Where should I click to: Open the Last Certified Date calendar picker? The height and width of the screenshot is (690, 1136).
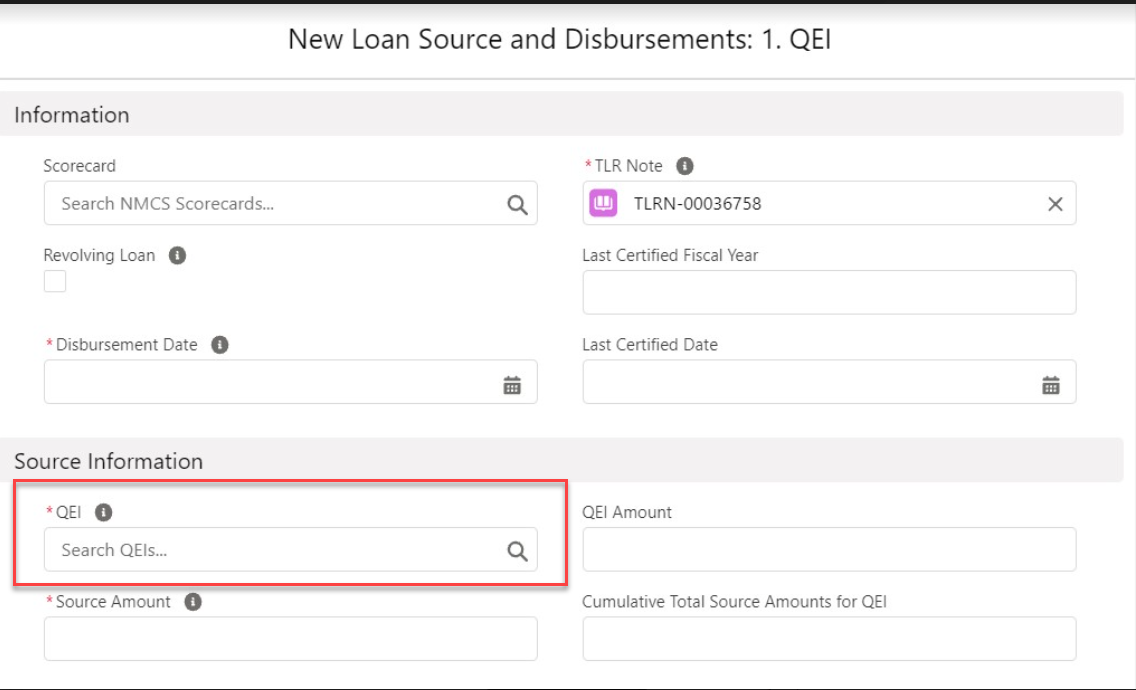point(1051,384)
